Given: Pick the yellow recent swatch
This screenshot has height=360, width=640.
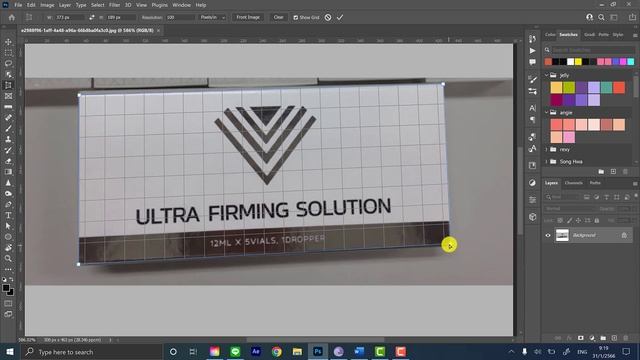Looking at the screenshot, I should pyautogui.click(x=578, y=62).
